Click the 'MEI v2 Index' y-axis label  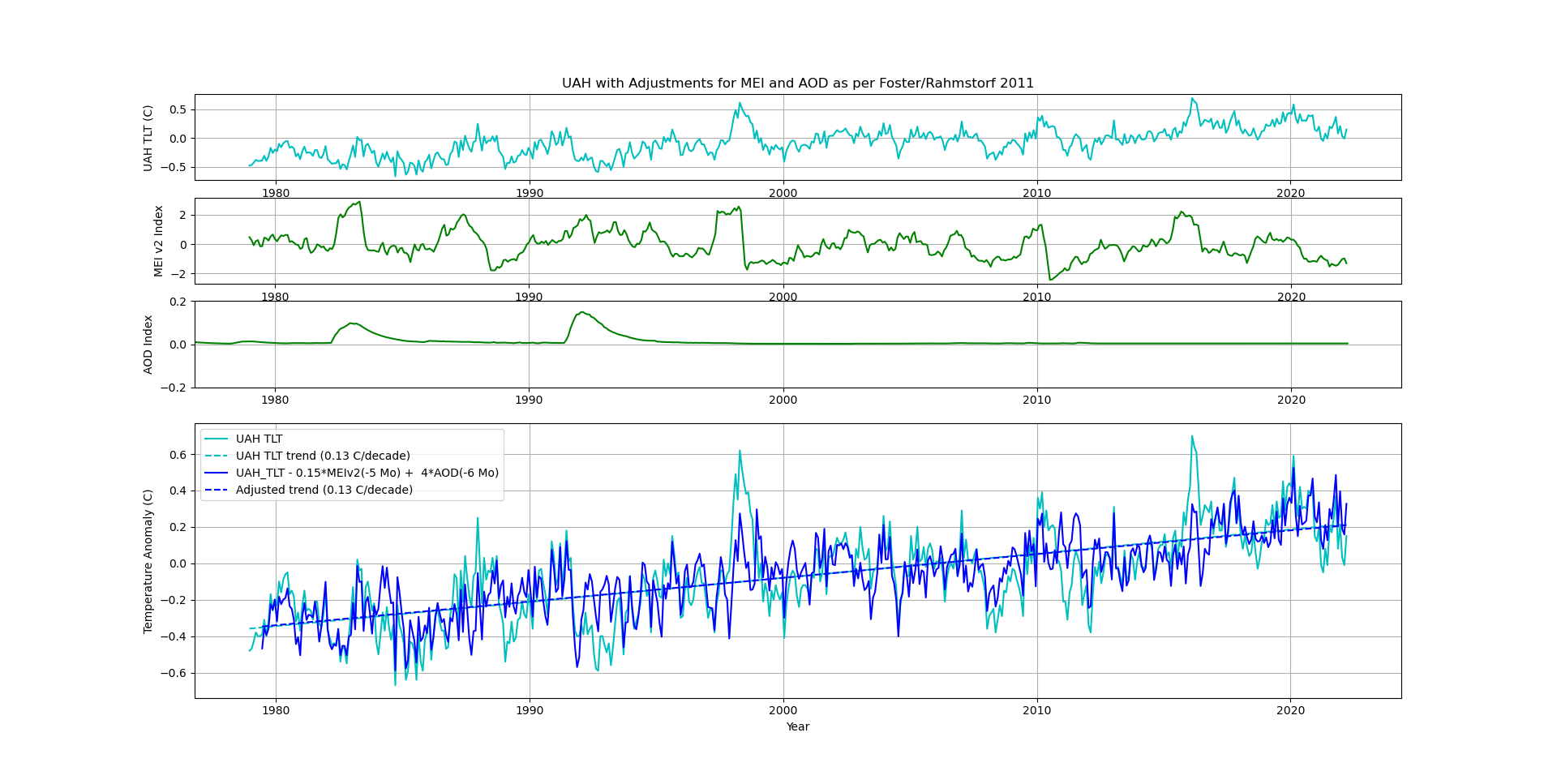click(x=159, y=241)
